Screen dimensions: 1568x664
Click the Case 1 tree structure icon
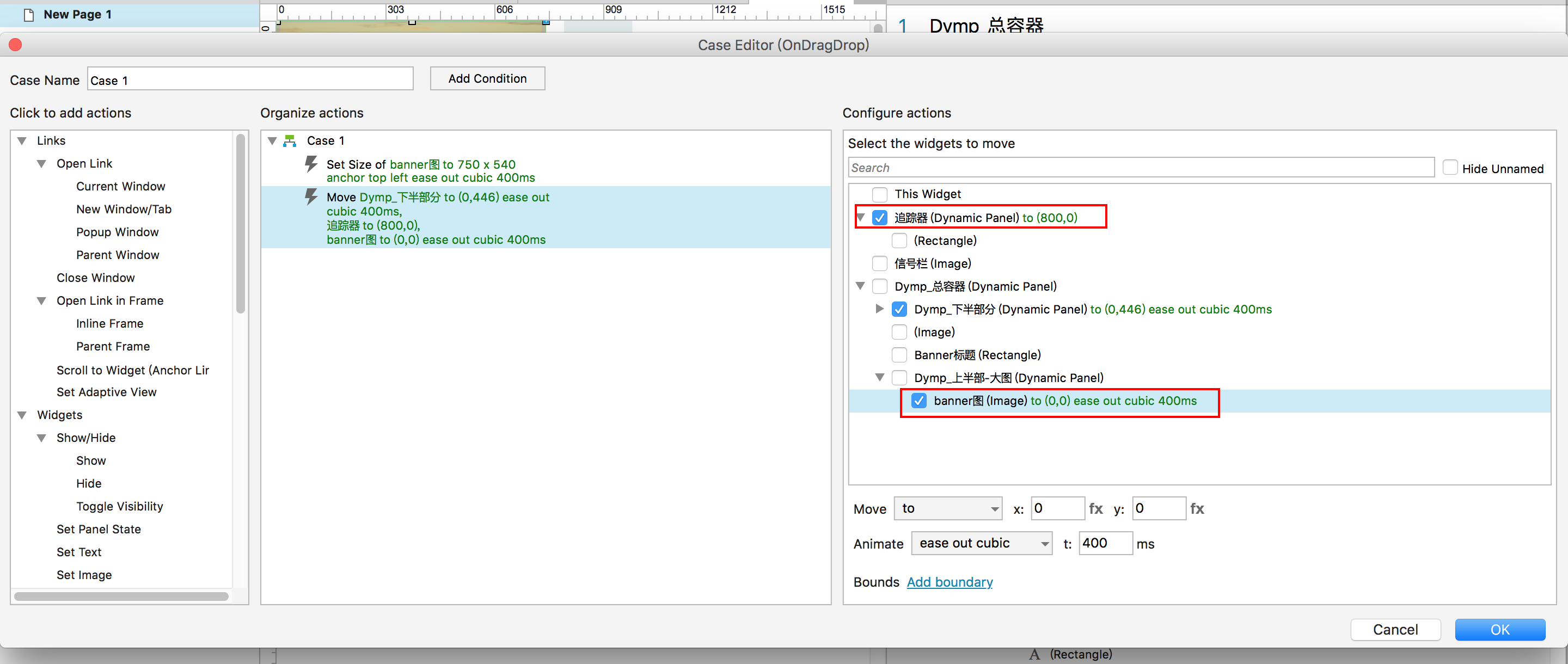tap(290, 140)
